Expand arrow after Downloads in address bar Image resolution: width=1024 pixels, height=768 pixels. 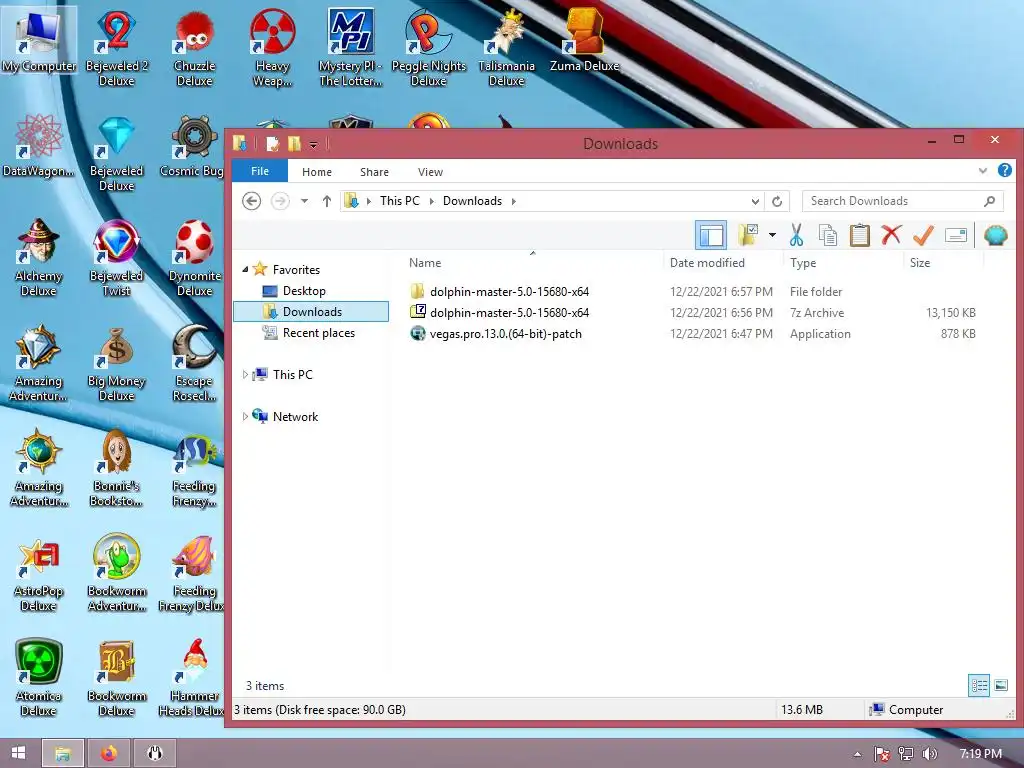(513, 201)
